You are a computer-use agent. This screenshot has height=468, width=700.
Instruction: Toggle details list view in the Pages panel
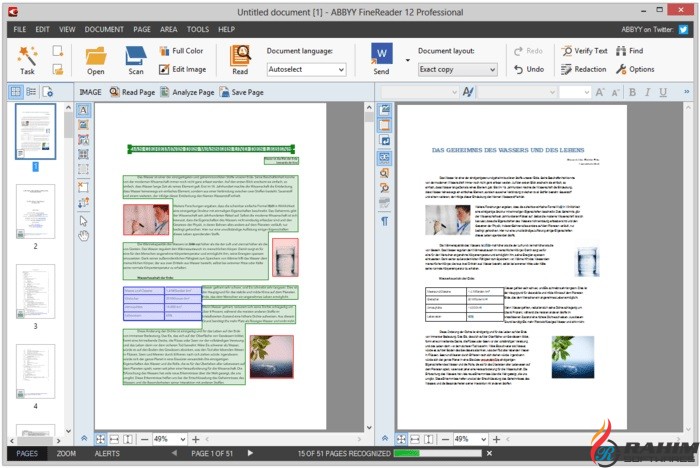tap(32, 92)
